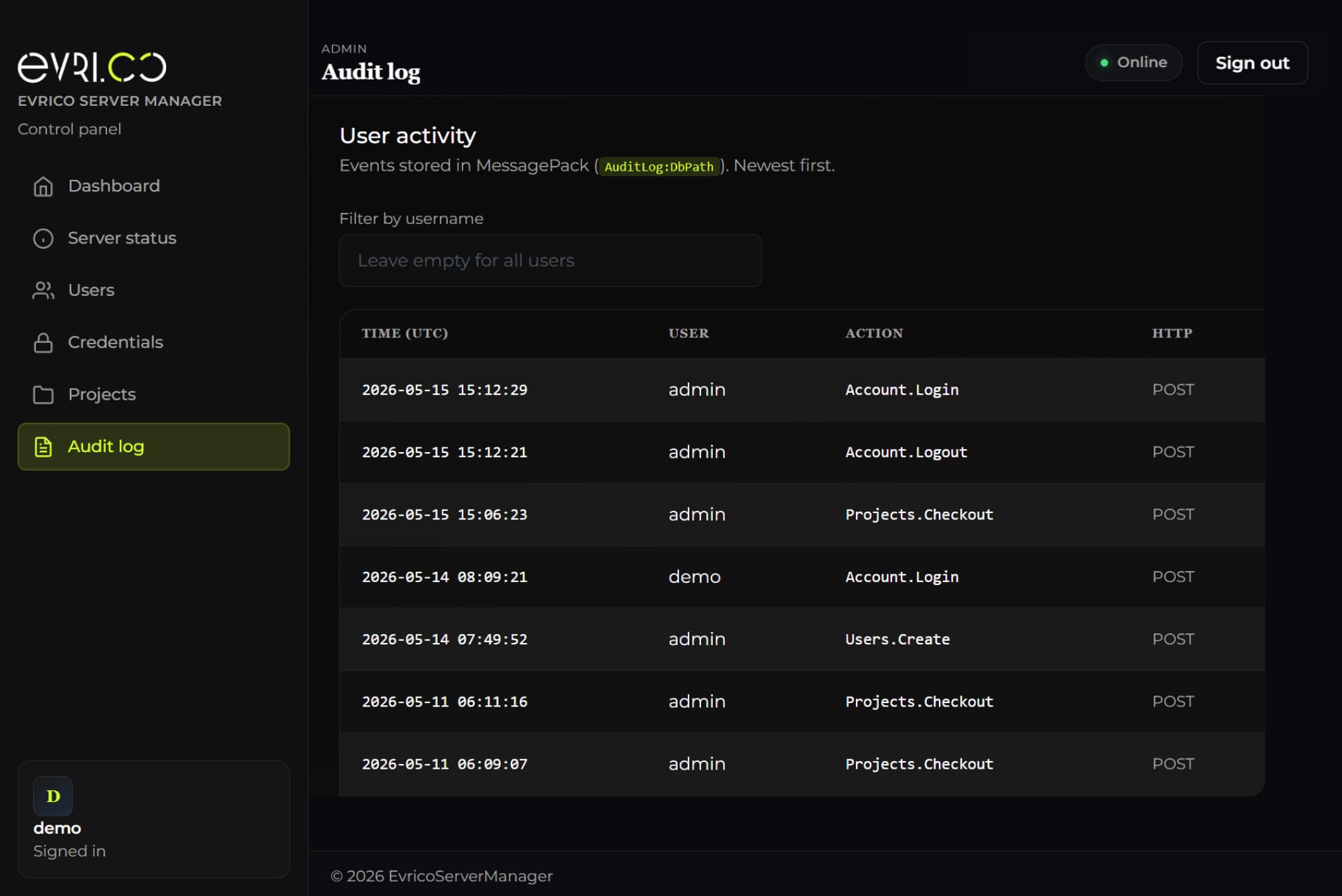Click the © 2026 EvricoServerManager footer text
The width and height of the screenshot is (1342, 896).
click(x=442, y=877)
